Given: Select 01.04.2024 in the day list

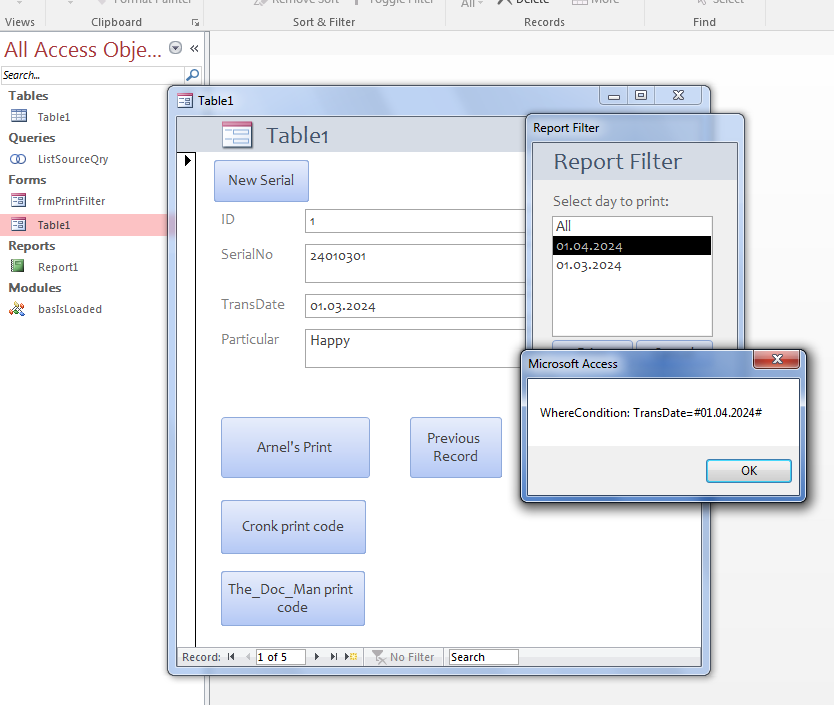Looking at the screenshot, I should click(x=632, y=246).
